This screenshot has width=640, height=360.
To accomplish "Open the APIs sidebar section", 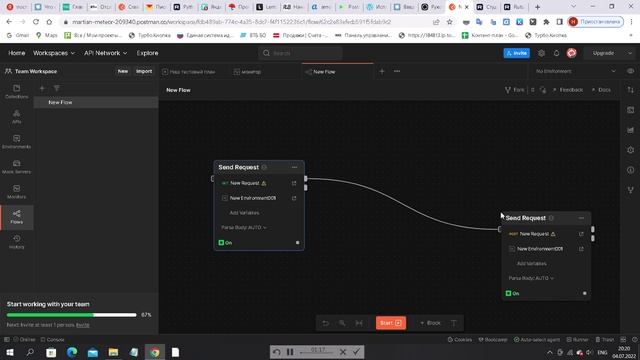I will (x=16, y=117).
